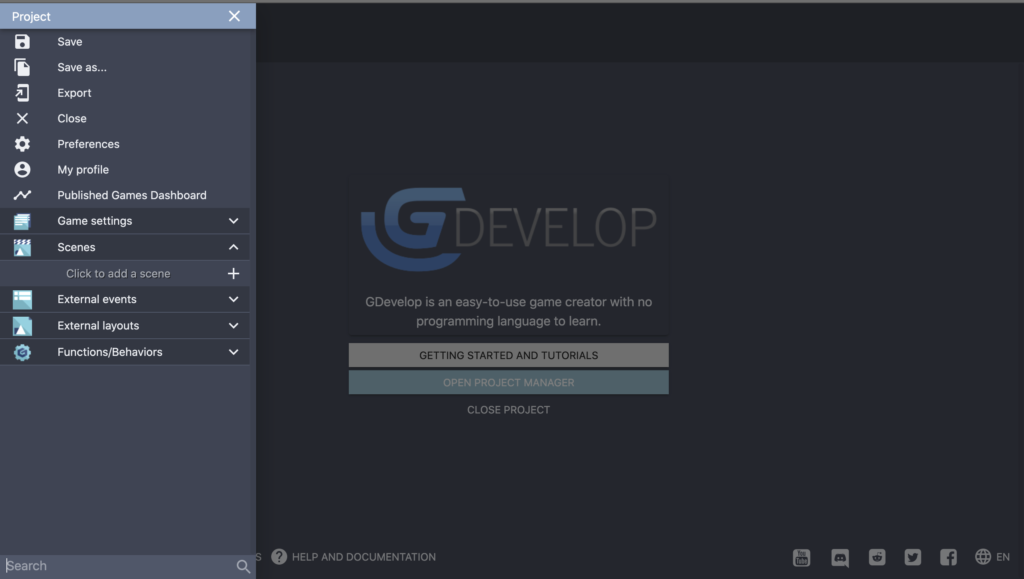Click Open Project Manager button
1024x579 pixels.
(x=509, y=383)
